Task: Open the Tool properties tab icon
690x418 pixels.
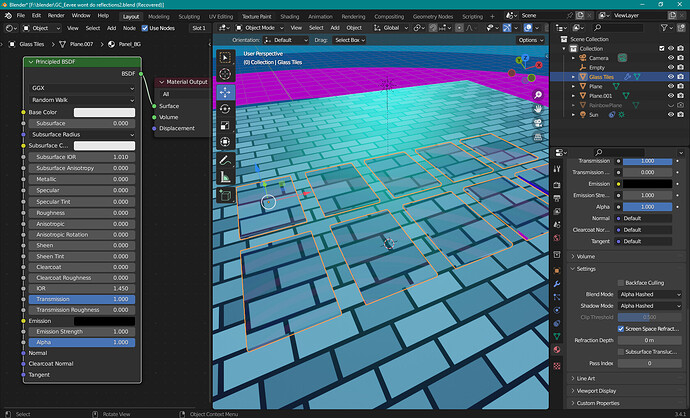Action: point(557,169)
